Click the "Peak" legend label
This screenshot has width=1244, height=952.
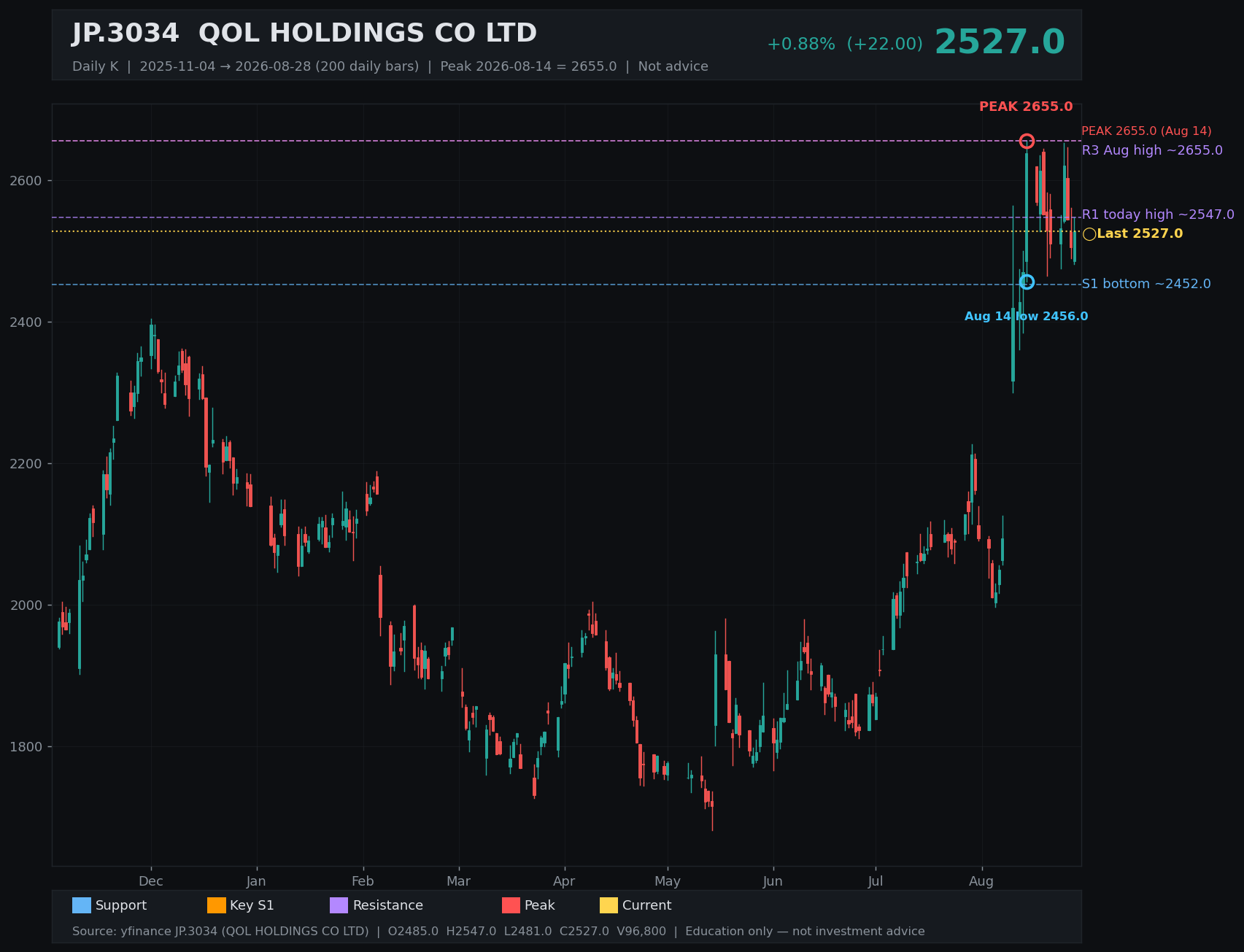(x=540, y=905)
